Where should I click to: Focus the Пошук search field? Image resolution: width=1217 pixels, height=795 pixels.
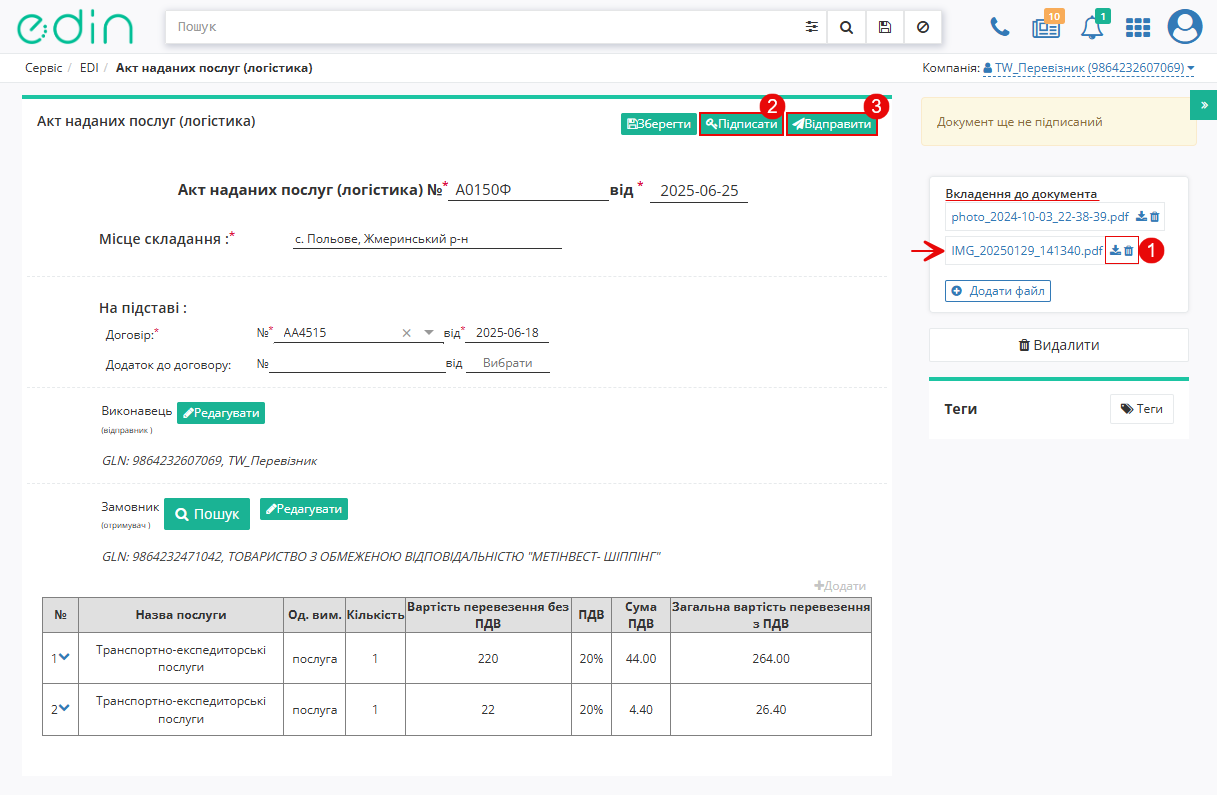coord(482,27)
